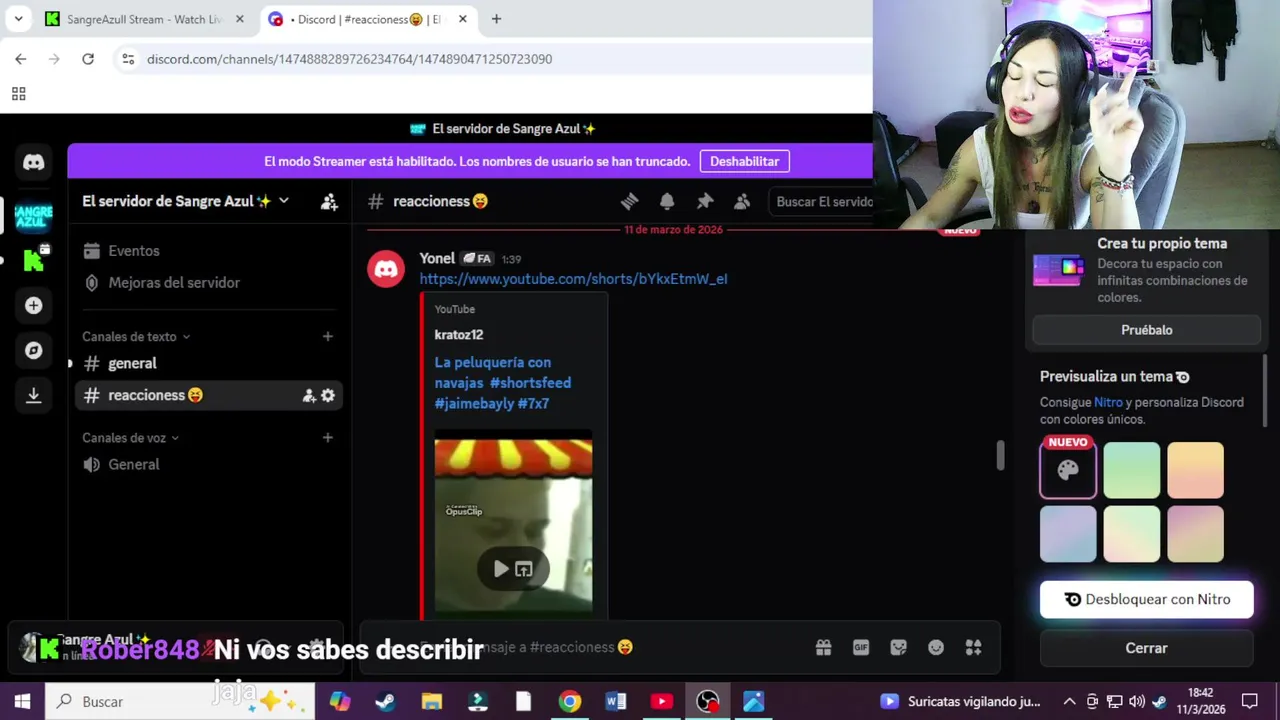Viewport: 1280px width, 720px height.
Task: Open La peluquería con navajas video title
Action: pyautogui.click(x=503, y=383)
